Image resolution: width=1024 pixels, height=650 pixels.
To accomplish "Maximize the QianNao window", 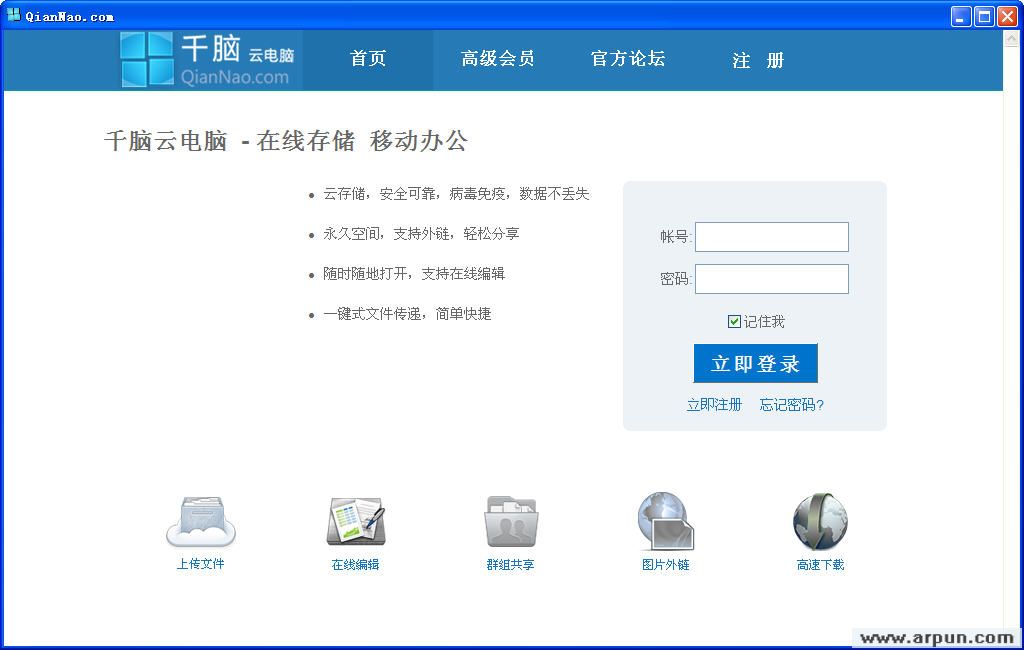I will [984, 16].
